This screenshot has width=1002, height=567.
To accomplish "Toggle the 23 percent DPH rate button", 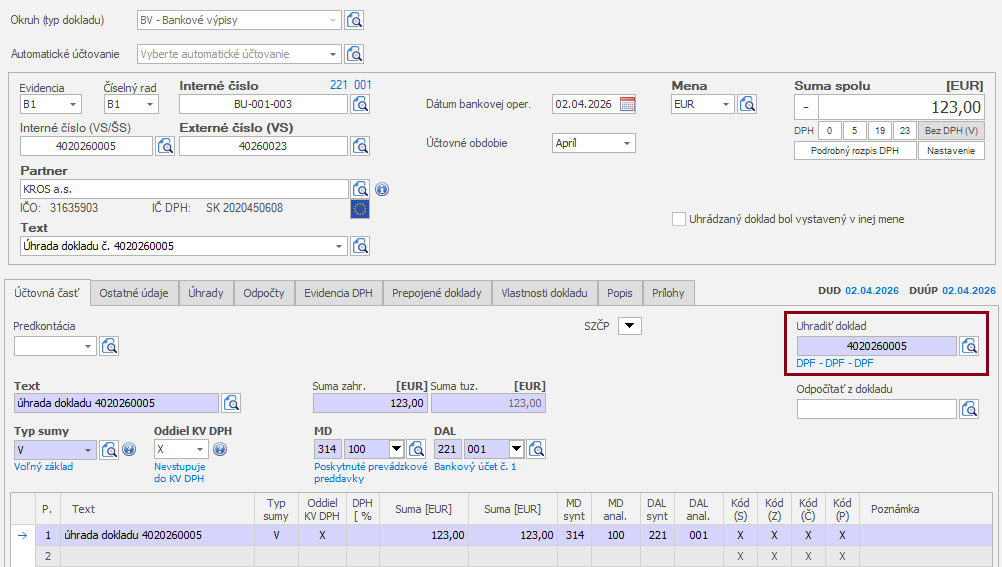I will point(904,130).
